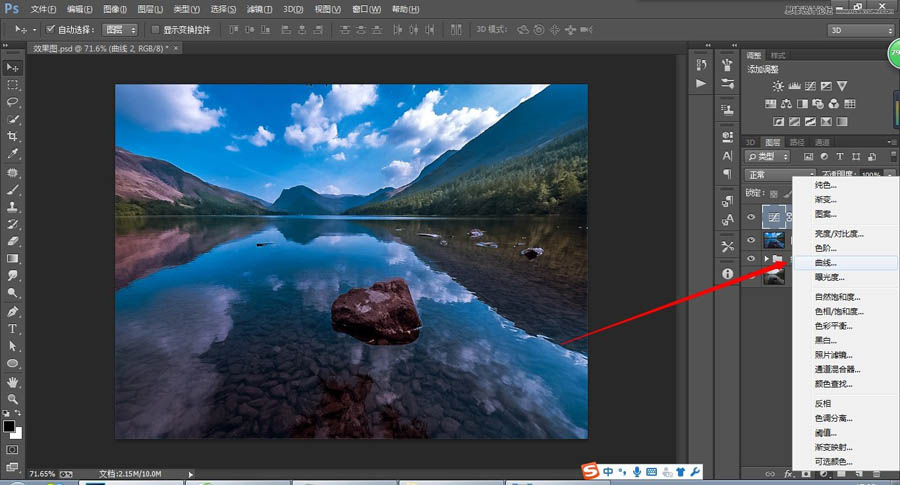This screenshot has height=485, width=900.
Task: Select the Ellipse shape tool
Action: click(12, 363)
